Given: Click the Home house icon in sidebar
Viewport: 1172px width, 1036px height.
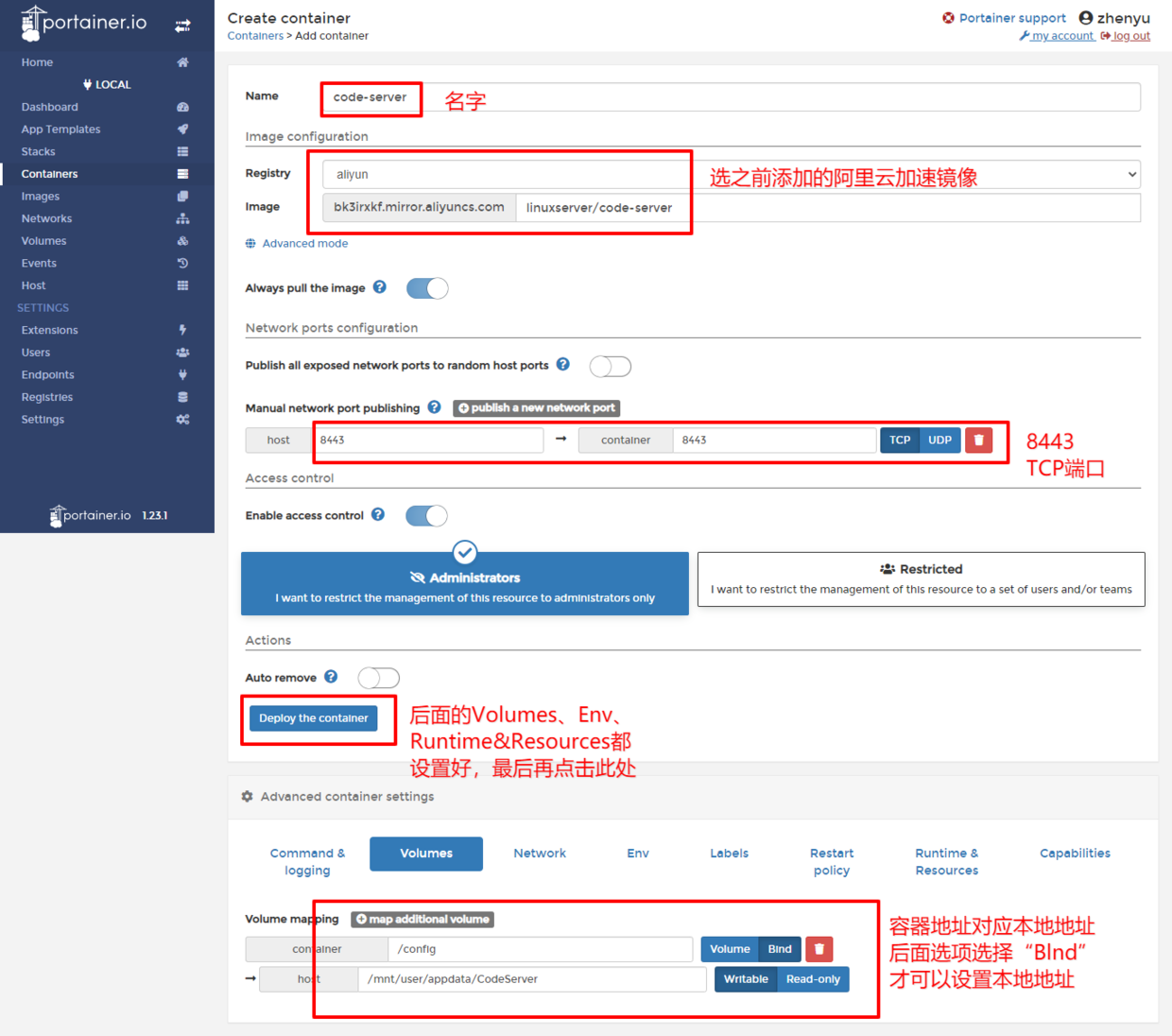Looking at the screenshot, I should coord(182,62).
